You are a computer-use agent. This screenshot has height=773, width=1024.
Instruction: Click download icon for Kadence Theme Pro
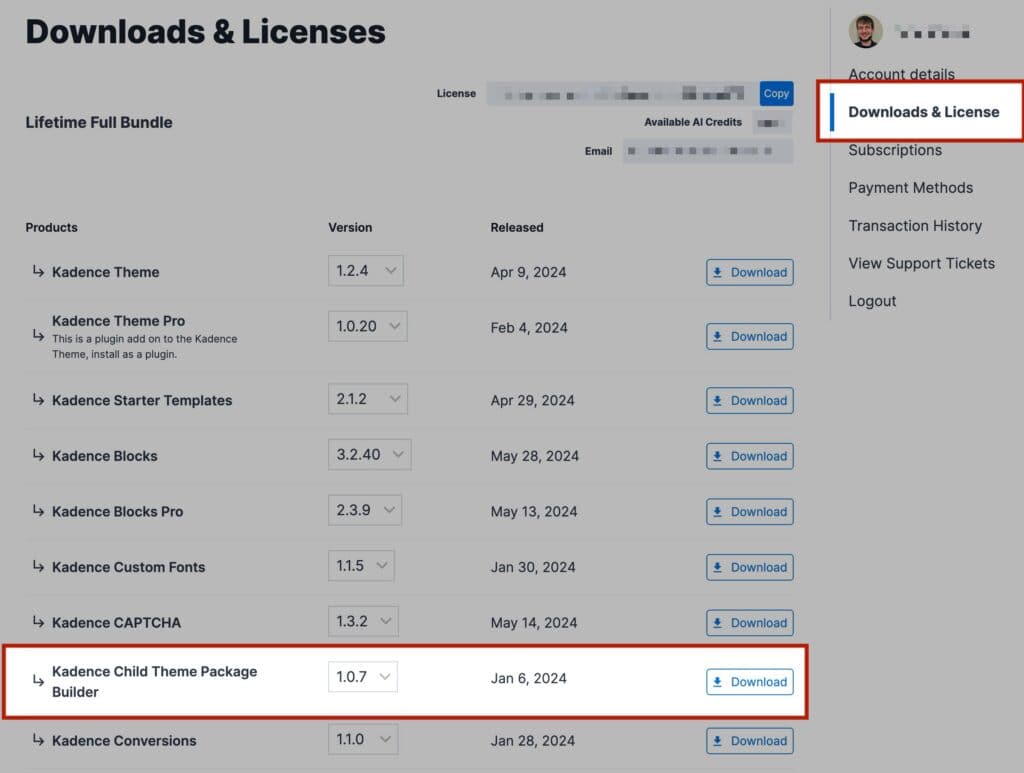[718, 337]
